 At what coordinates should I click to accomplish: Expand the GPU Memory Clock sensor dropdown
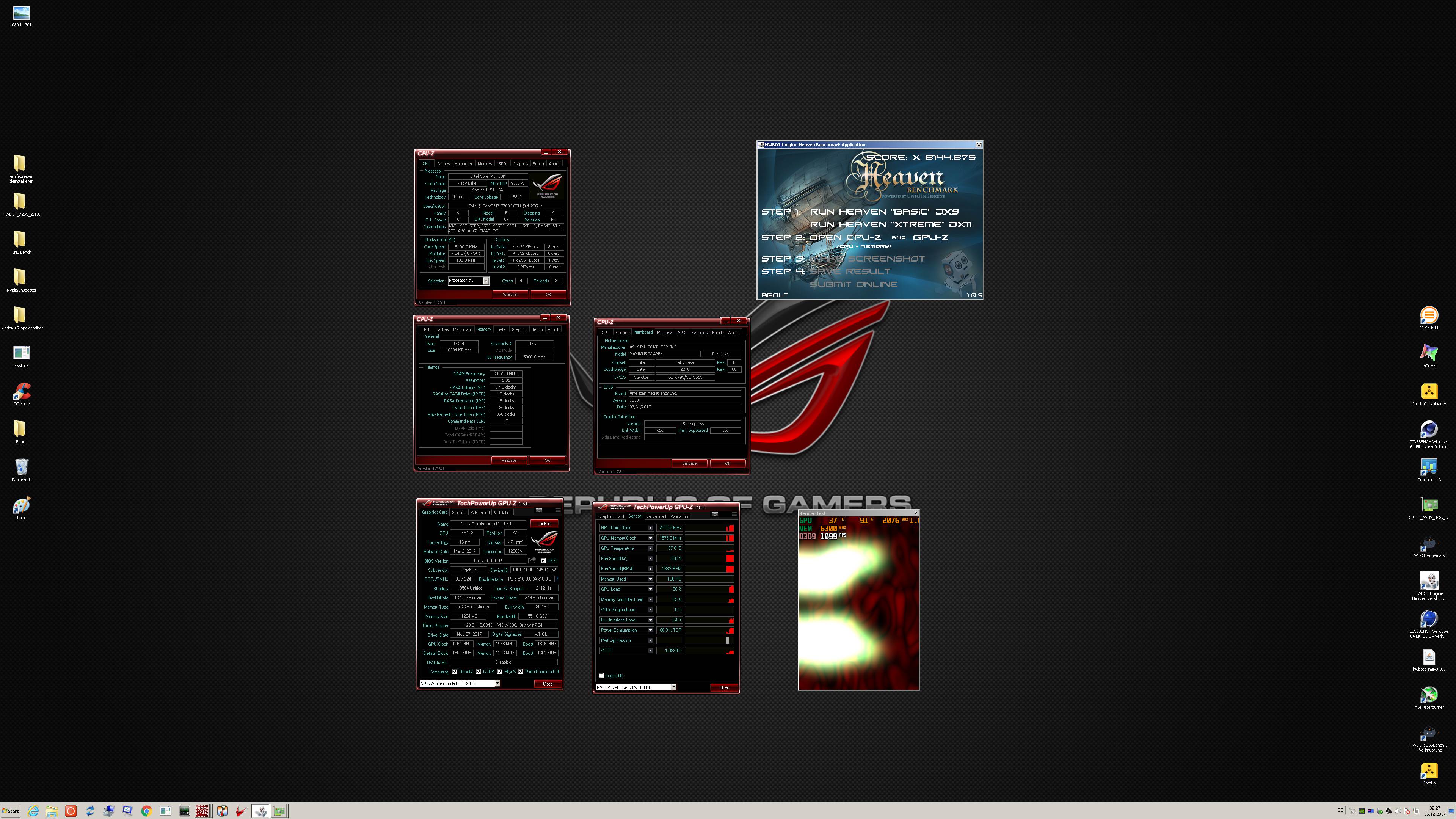click(651, 538)
